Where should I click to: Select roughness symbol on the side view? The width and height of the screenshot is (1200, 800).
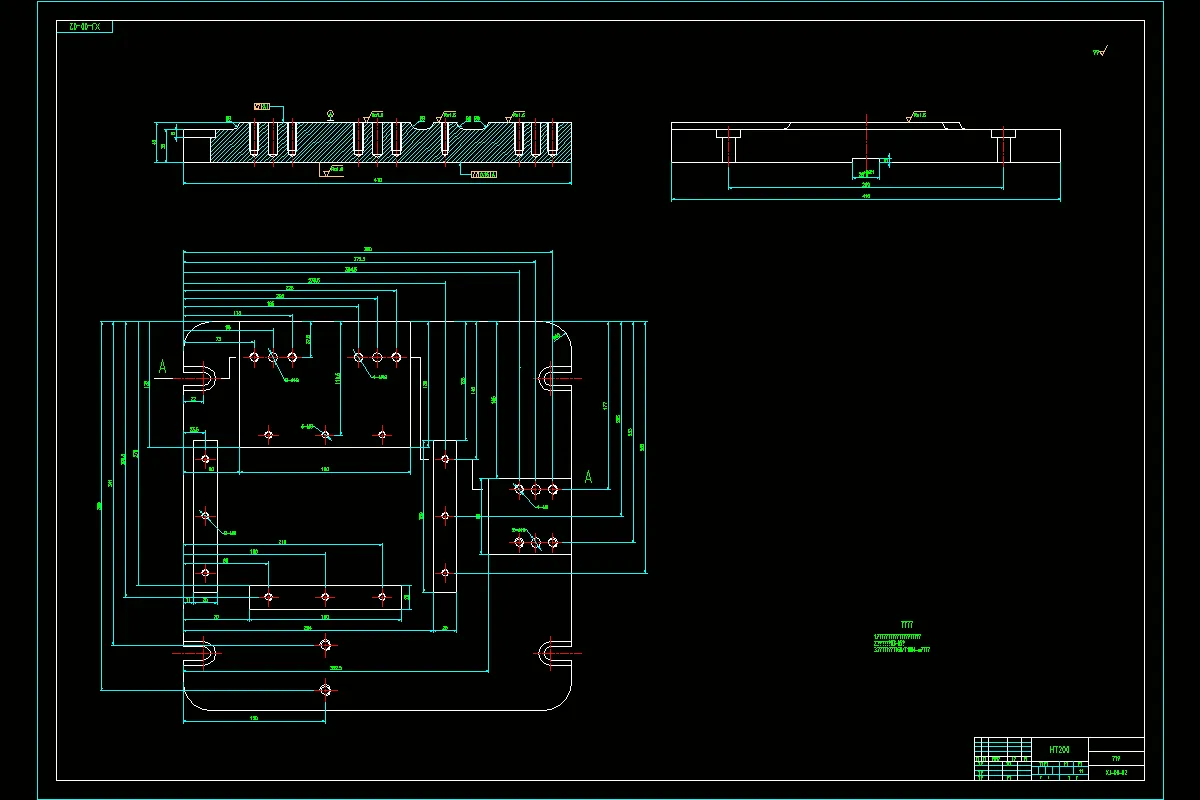[916, 116]
